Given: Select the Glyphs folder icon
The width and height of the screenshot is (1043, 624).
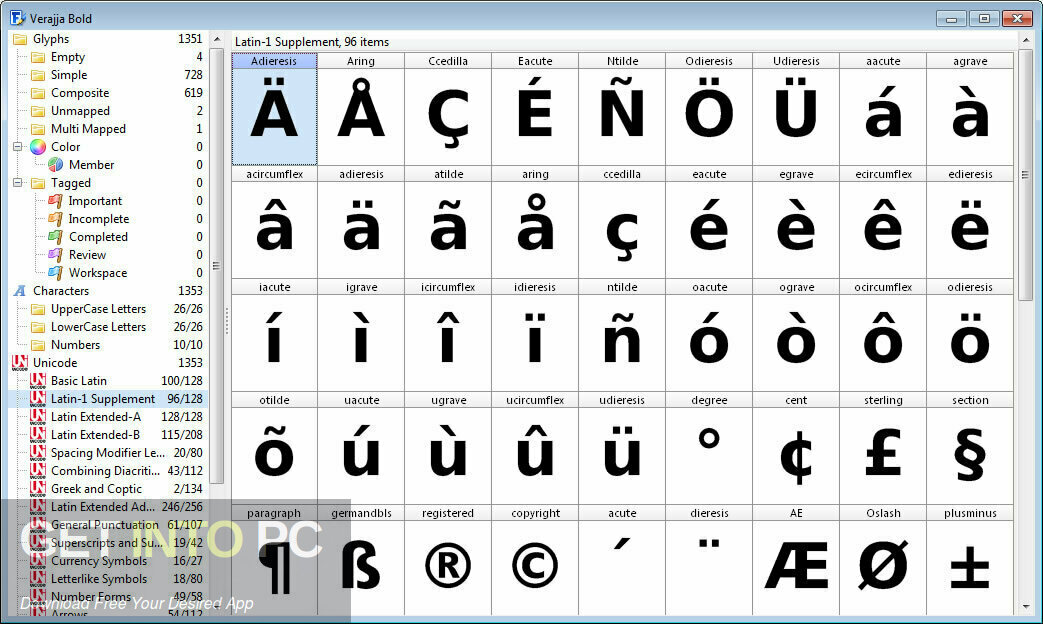Looking at the screenshot, I should point(21,39).
